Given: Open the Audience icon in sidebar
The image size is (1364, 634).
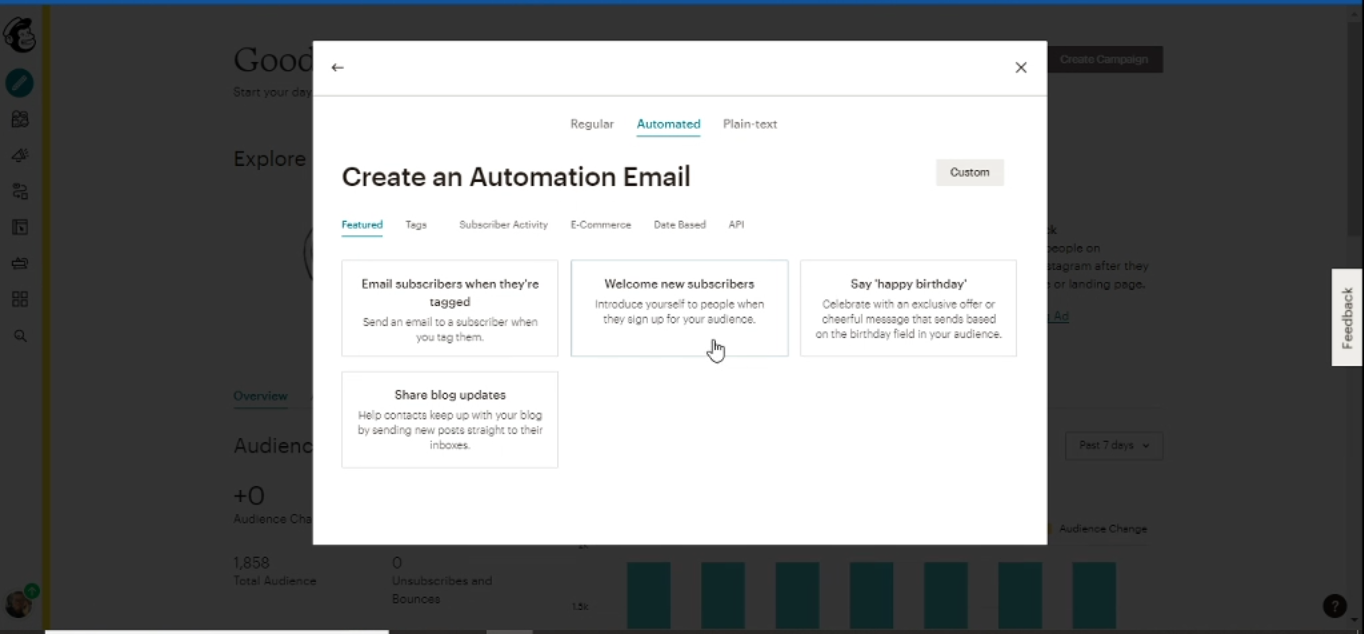Looking at the screenshot, I should click(x=19, y=119).
